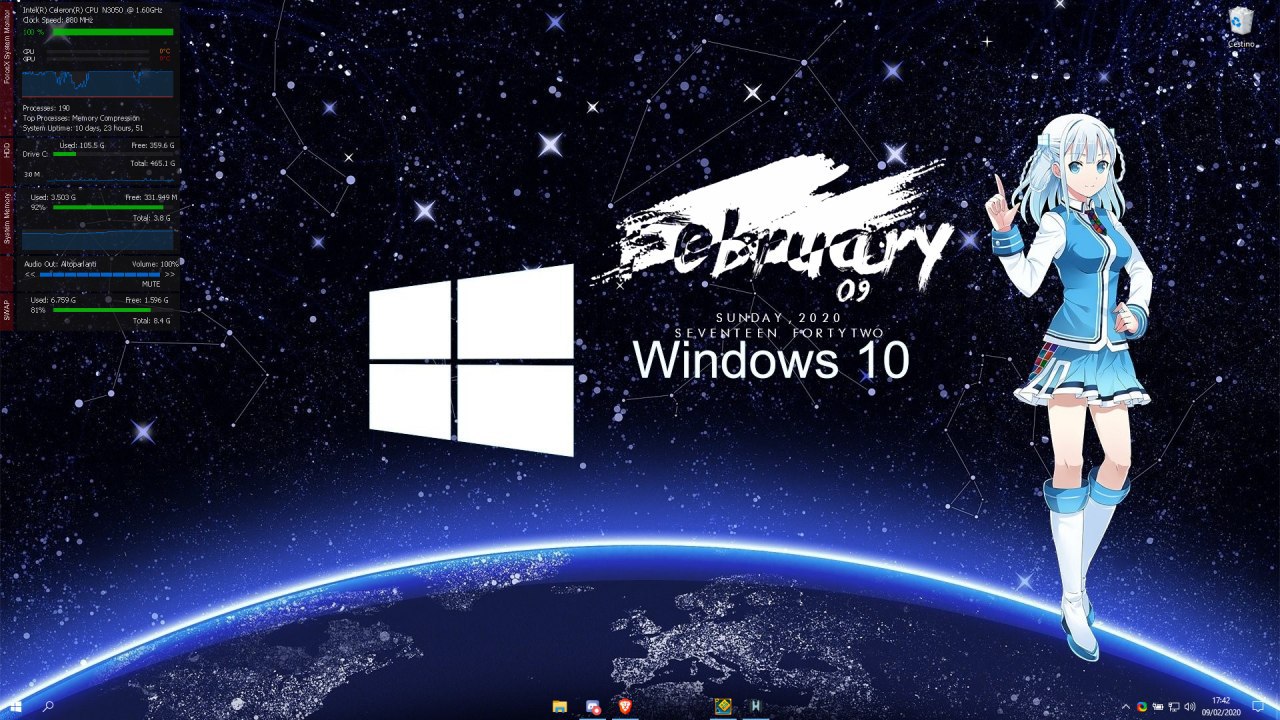Click the 'SUNDAY, 2020' widget text

(778, 318)
